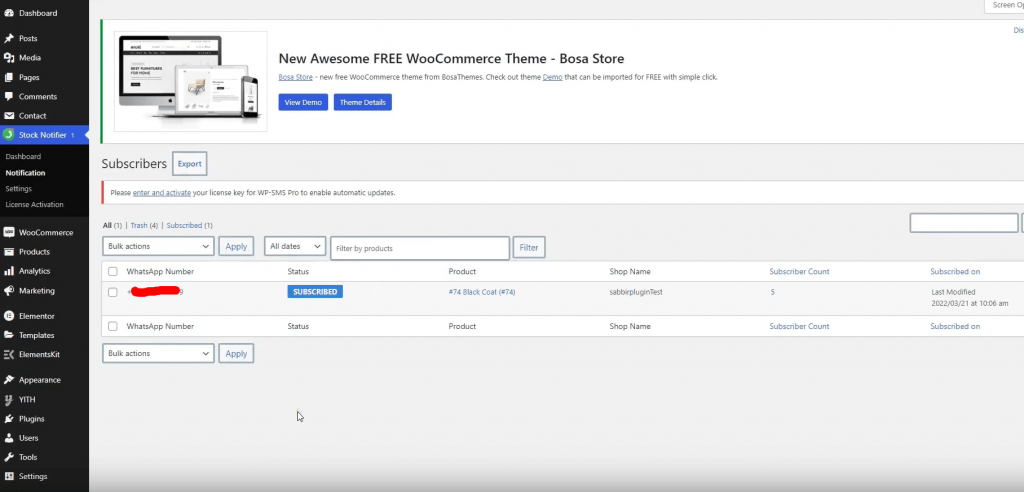Show All subscribers filter
Viewport: 1024px width, 492px height.
pyautogui.click(x=108, y=225)
